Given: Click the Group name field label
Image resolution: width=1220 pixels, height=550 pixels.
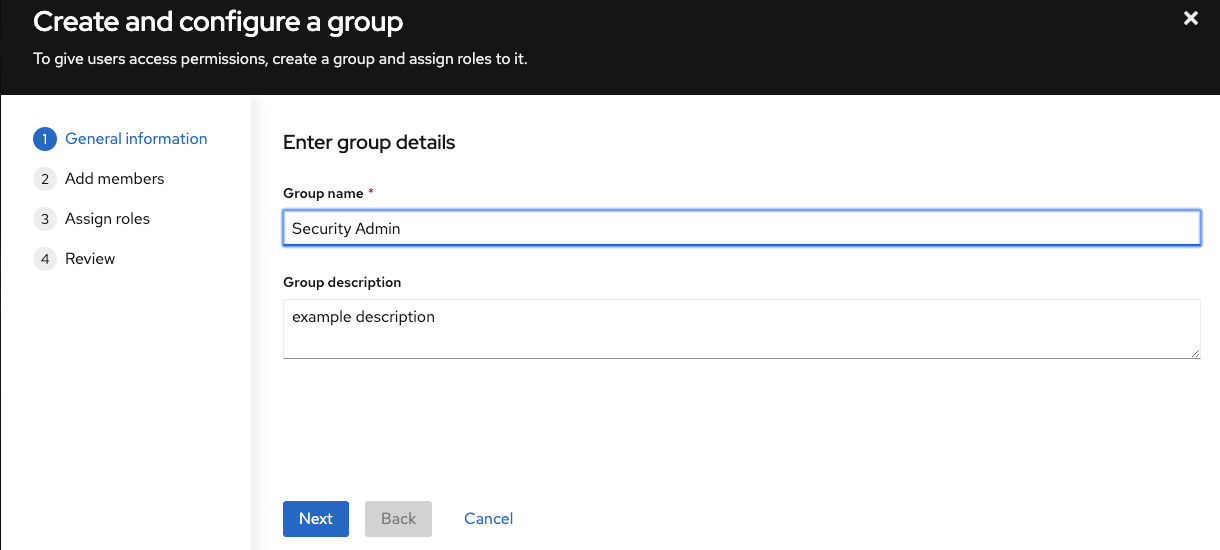Looking at the screenshot, I should (x=323, y=192).
